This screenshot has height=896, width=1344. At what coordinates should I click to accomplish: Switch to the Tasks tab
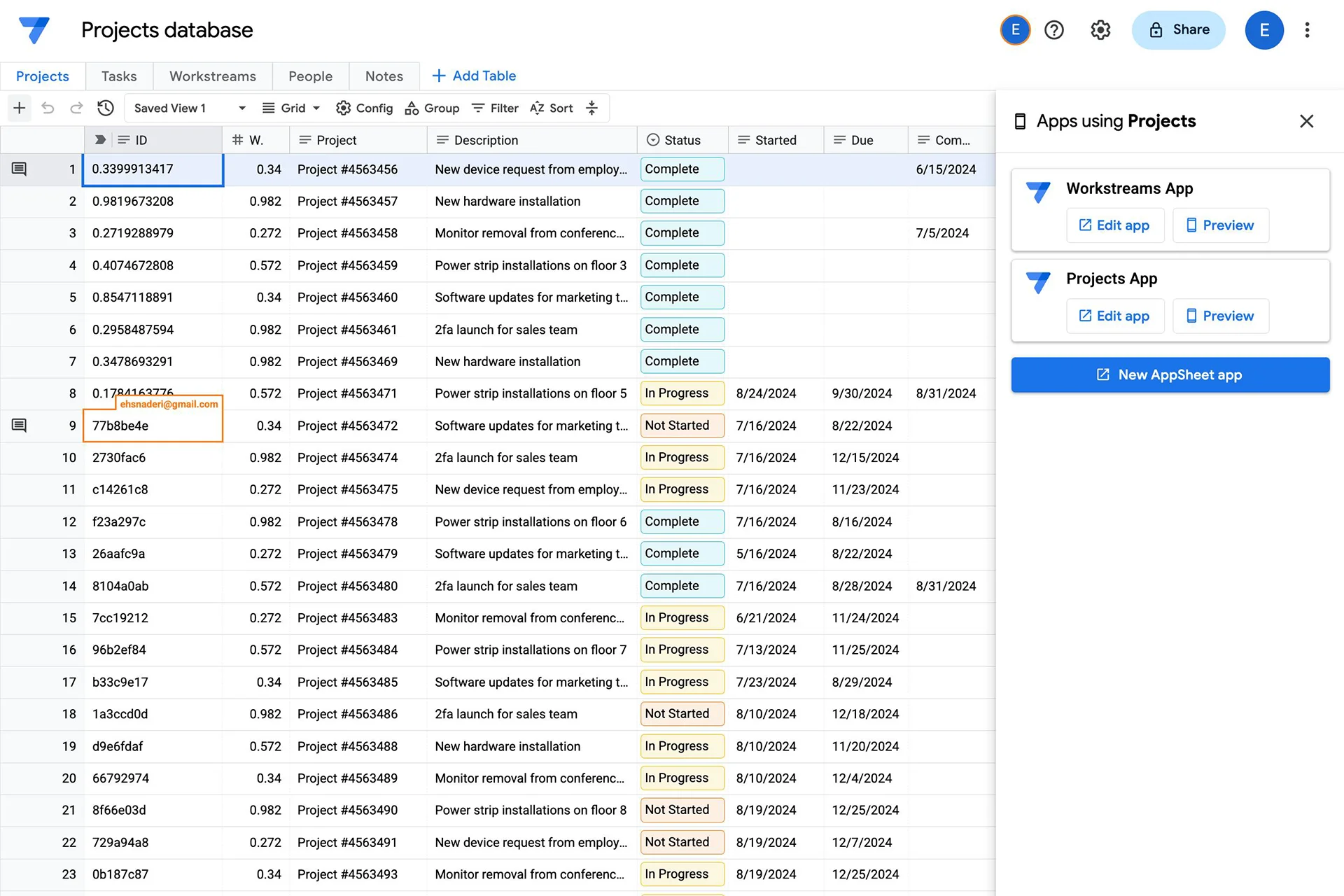point(119,76)
